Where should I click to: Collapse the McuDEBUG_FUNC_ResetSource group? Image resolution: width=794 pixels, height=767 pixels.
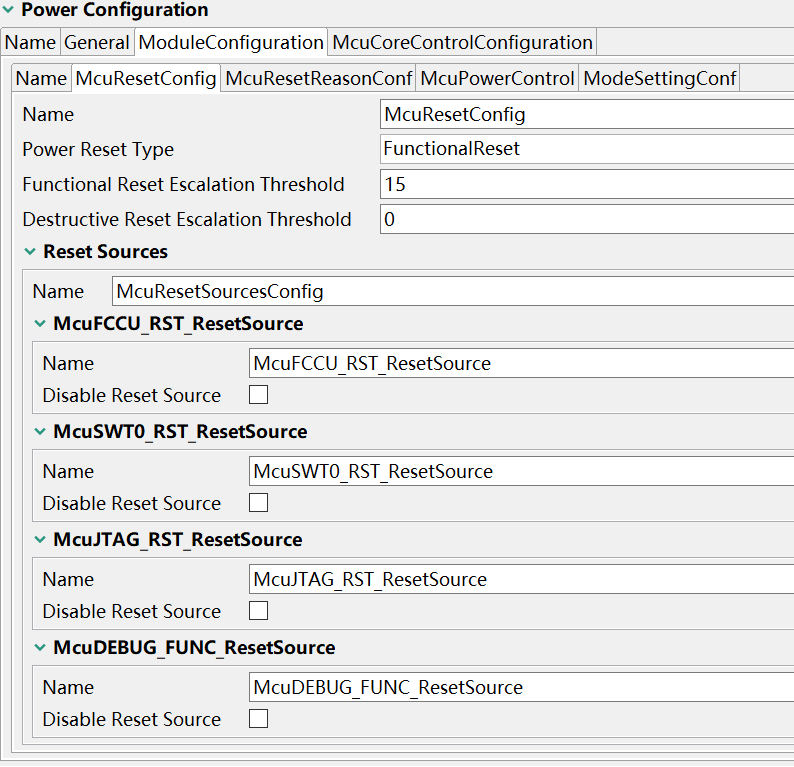[x=41, y=648]
